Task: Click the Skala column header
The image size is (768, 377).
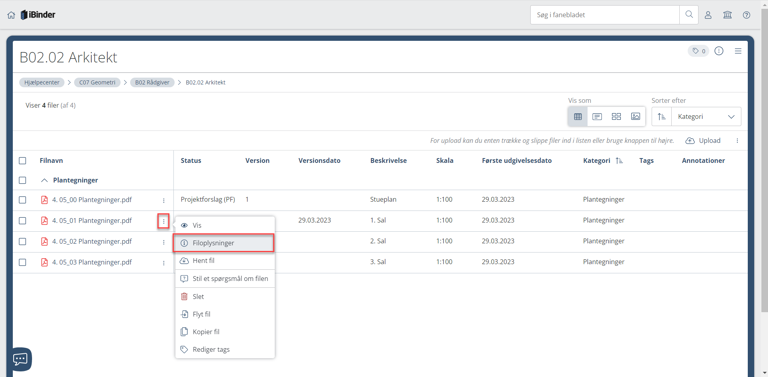Action: (445, 161)
